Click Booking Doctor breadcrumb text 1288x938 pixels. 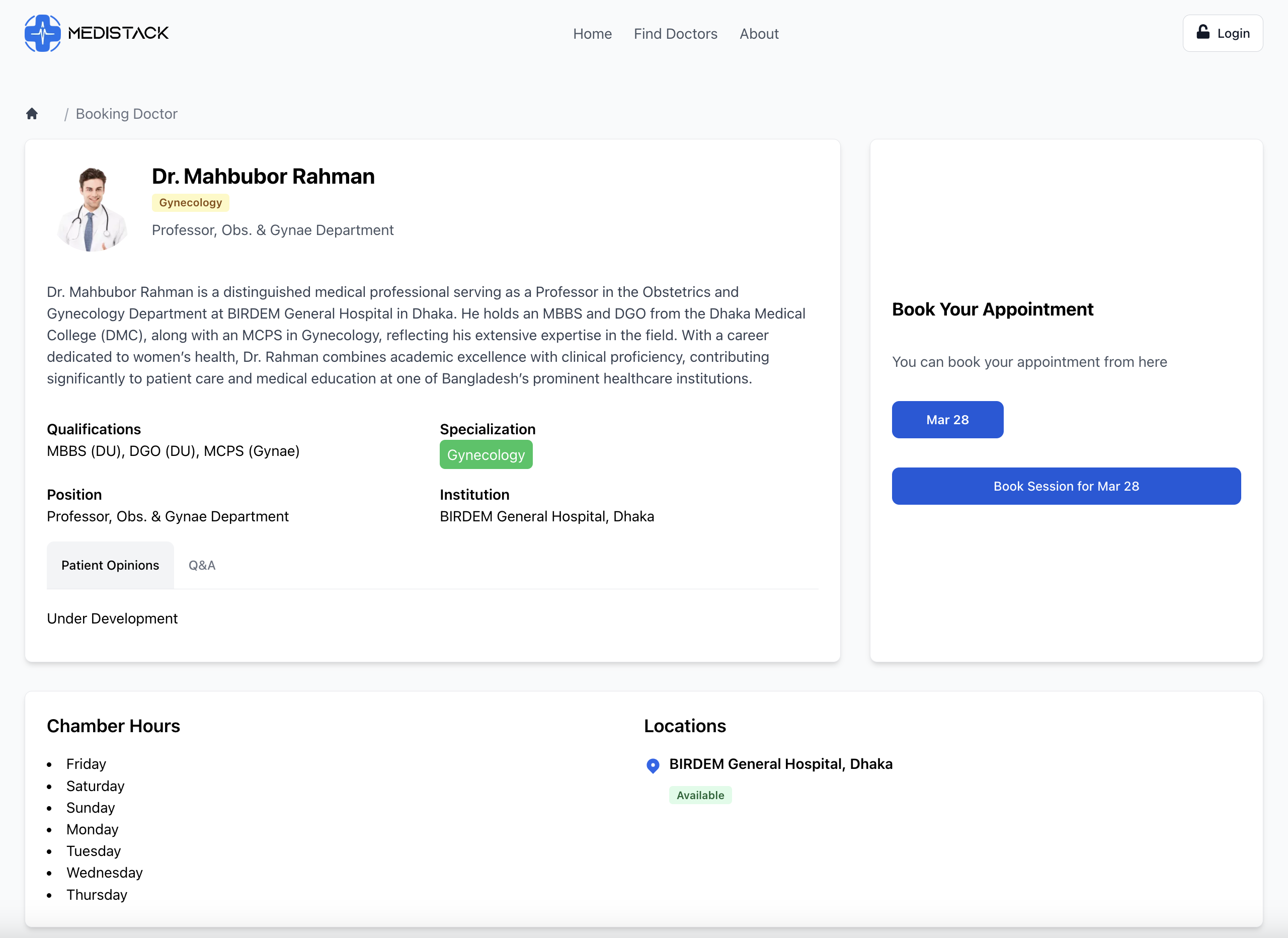coord(126,114)
